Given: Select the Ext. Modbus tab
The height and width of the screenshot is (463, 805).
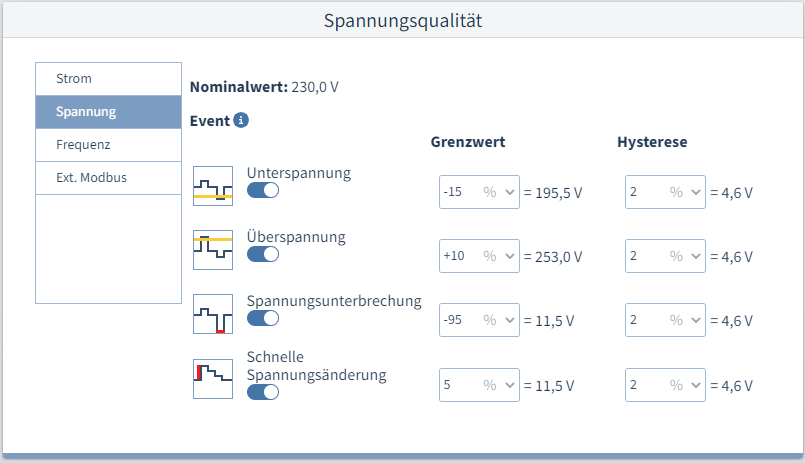Looking at the screenshot, I should point(108,177).
